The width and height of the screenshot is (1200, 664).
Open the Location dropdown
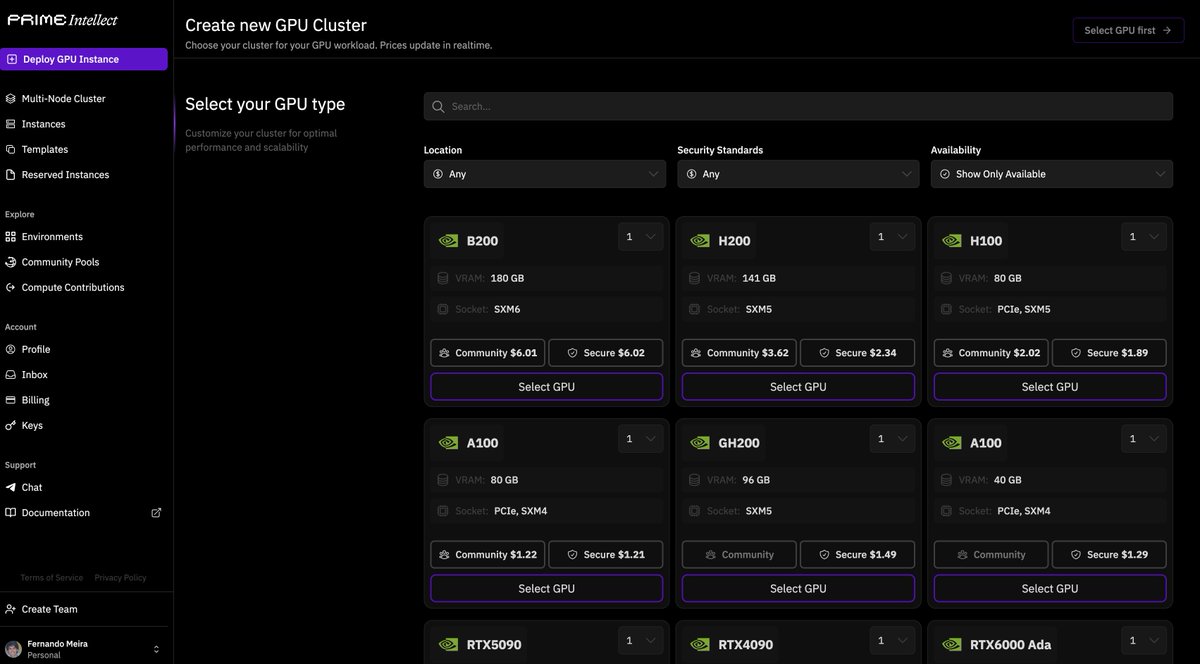click(545, 174)
